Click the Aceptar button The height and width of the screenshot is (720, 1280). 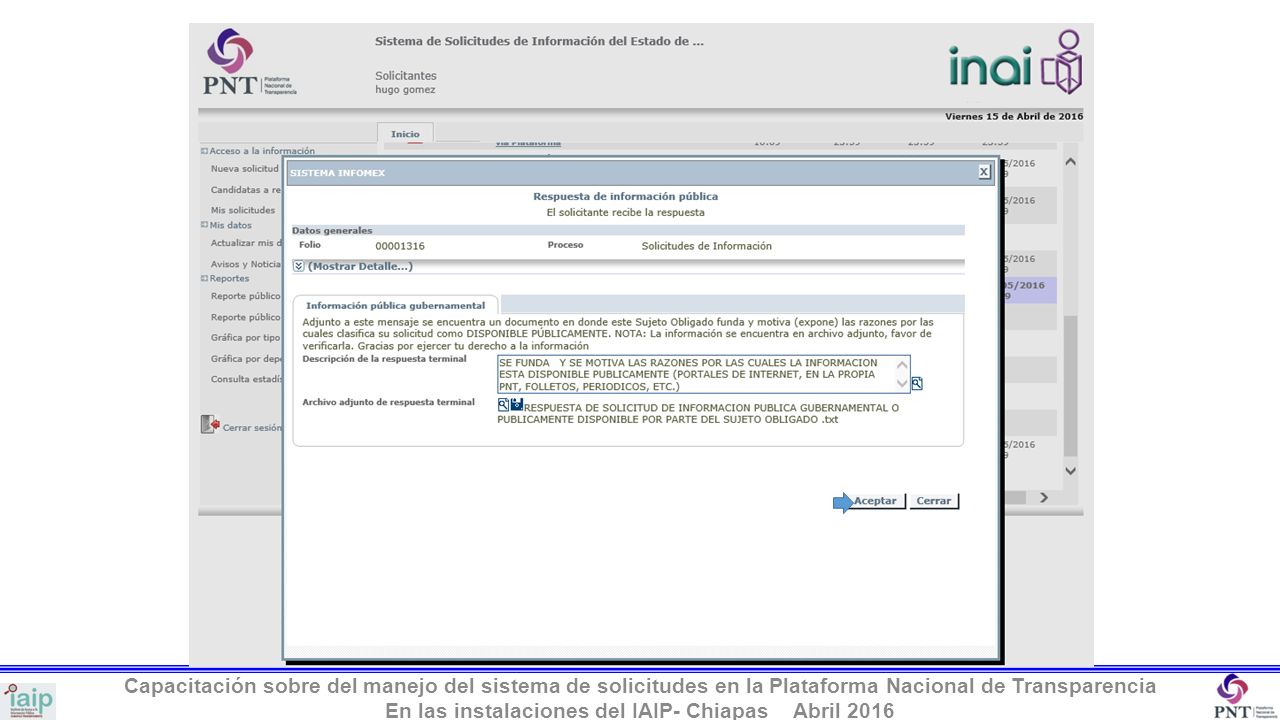878,501
